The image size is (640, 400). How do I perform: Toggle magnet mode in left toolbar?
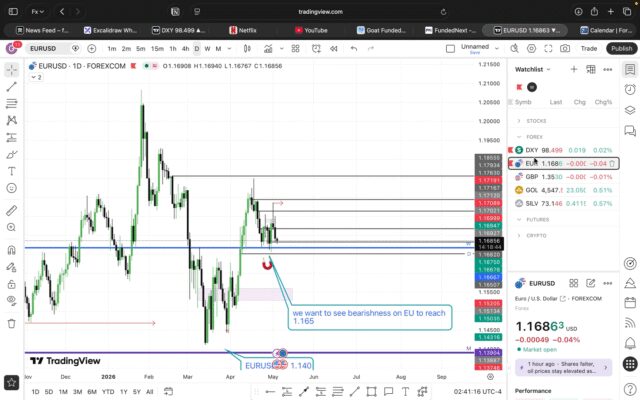(11, 250)
